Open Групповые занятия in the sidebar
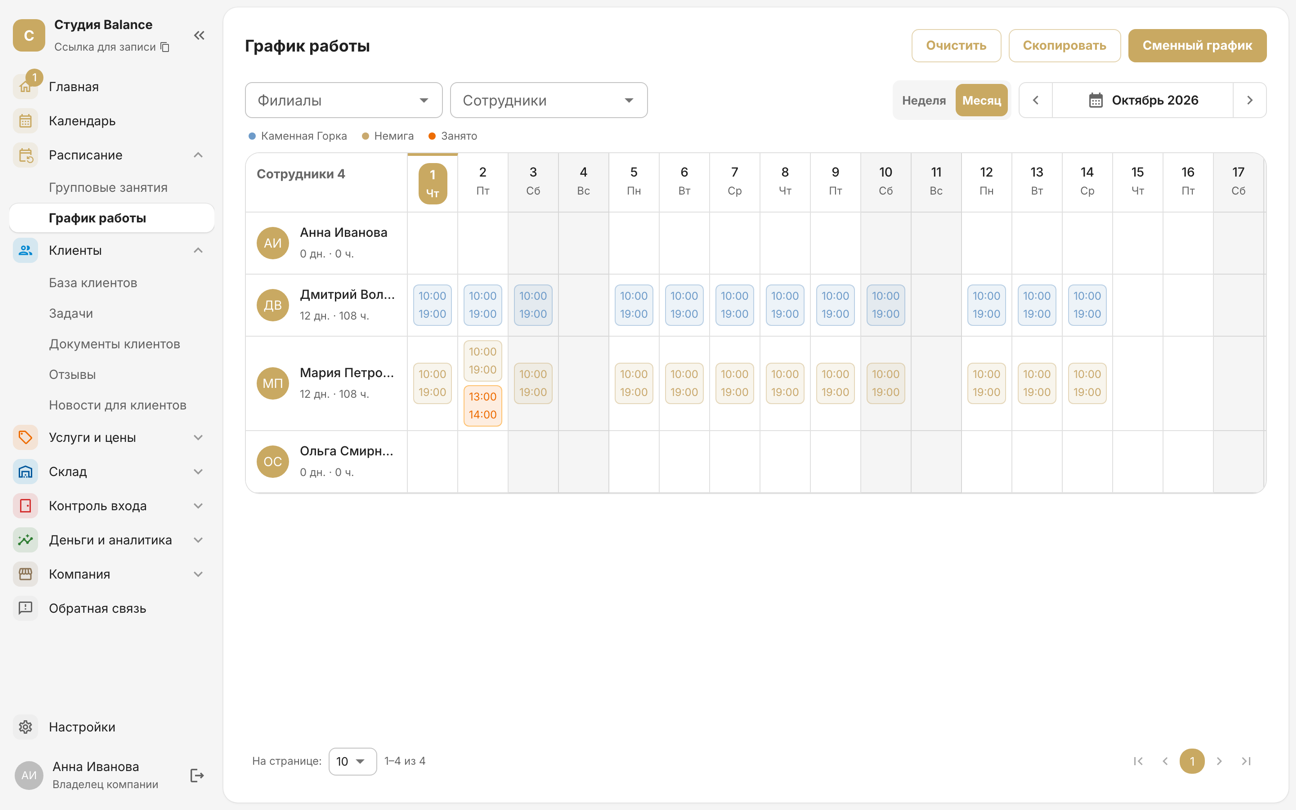This screenshot has height=810, width=1296. click(108, 187)
